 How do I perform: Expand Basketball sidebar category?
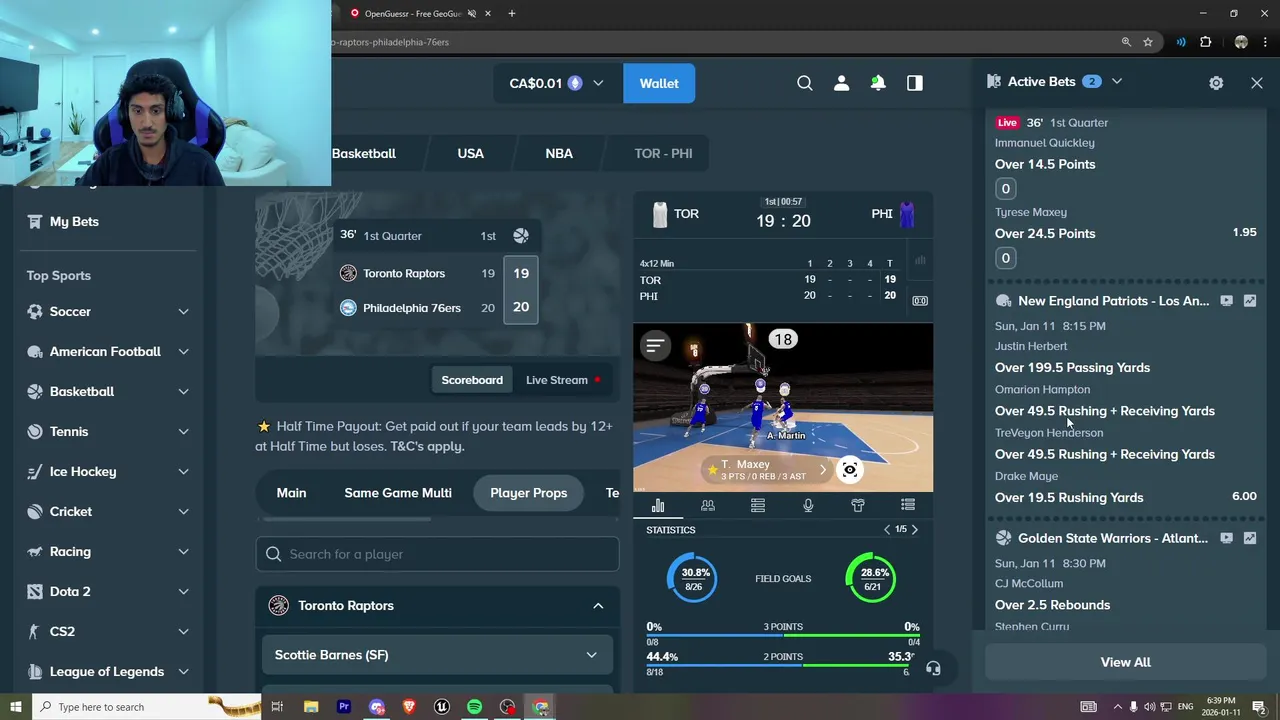coord(183,392)
